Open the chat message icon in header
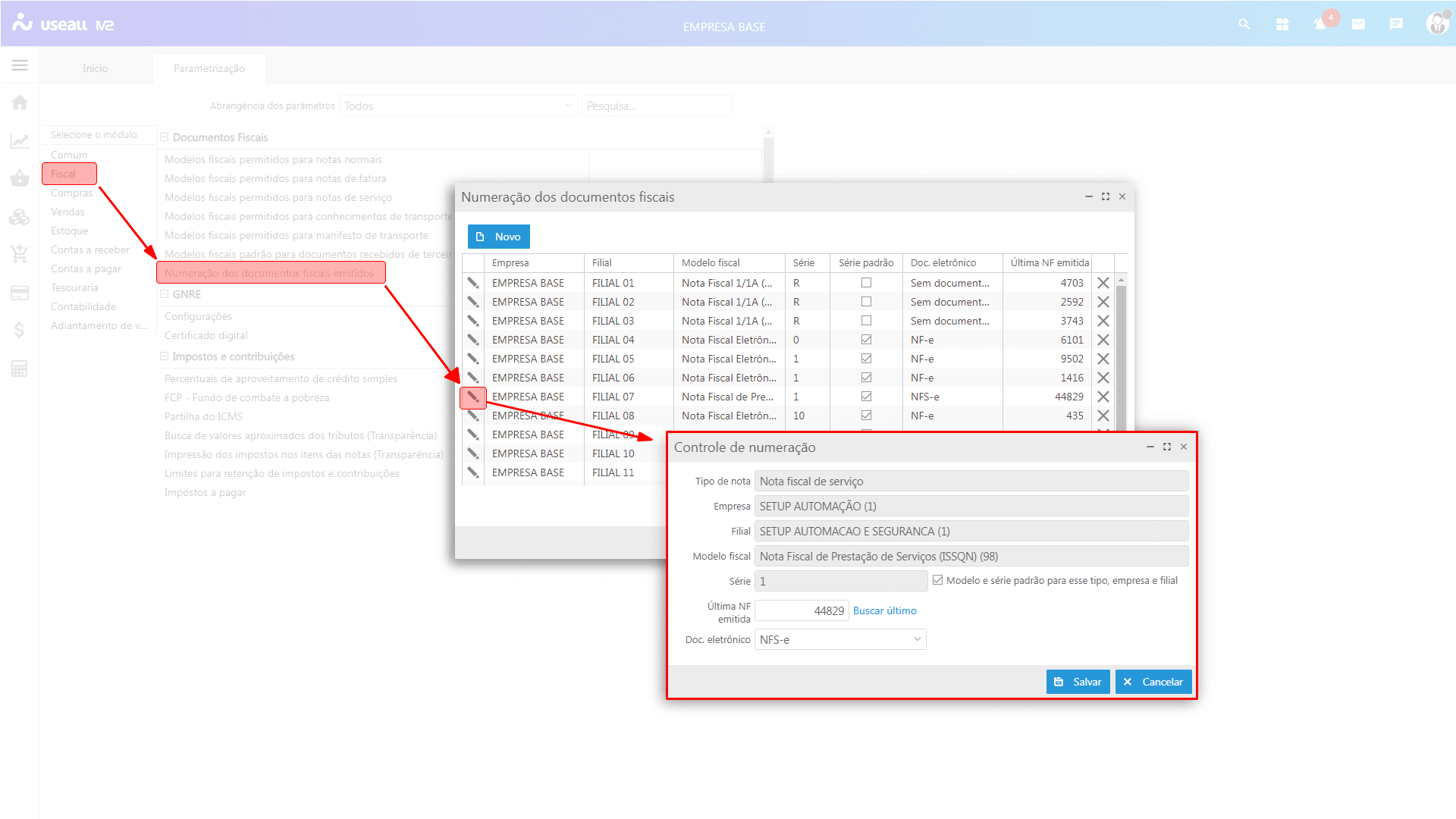The width and height of the screenshot is (1456, 819). click(x=1396, y=24)
